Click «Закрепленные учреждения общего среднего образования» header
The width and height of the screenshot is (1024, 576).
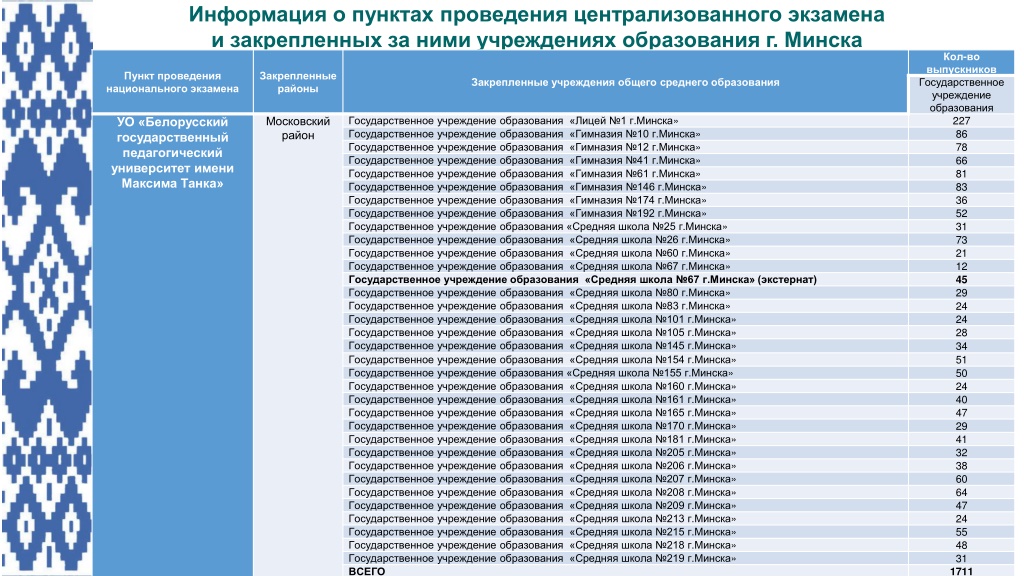(625, 82)
